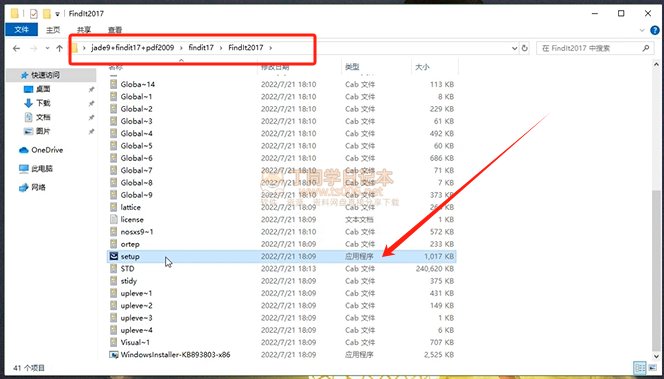
Task: Click scrollbar down arrow in file list
Action: (x=656, y=357)
